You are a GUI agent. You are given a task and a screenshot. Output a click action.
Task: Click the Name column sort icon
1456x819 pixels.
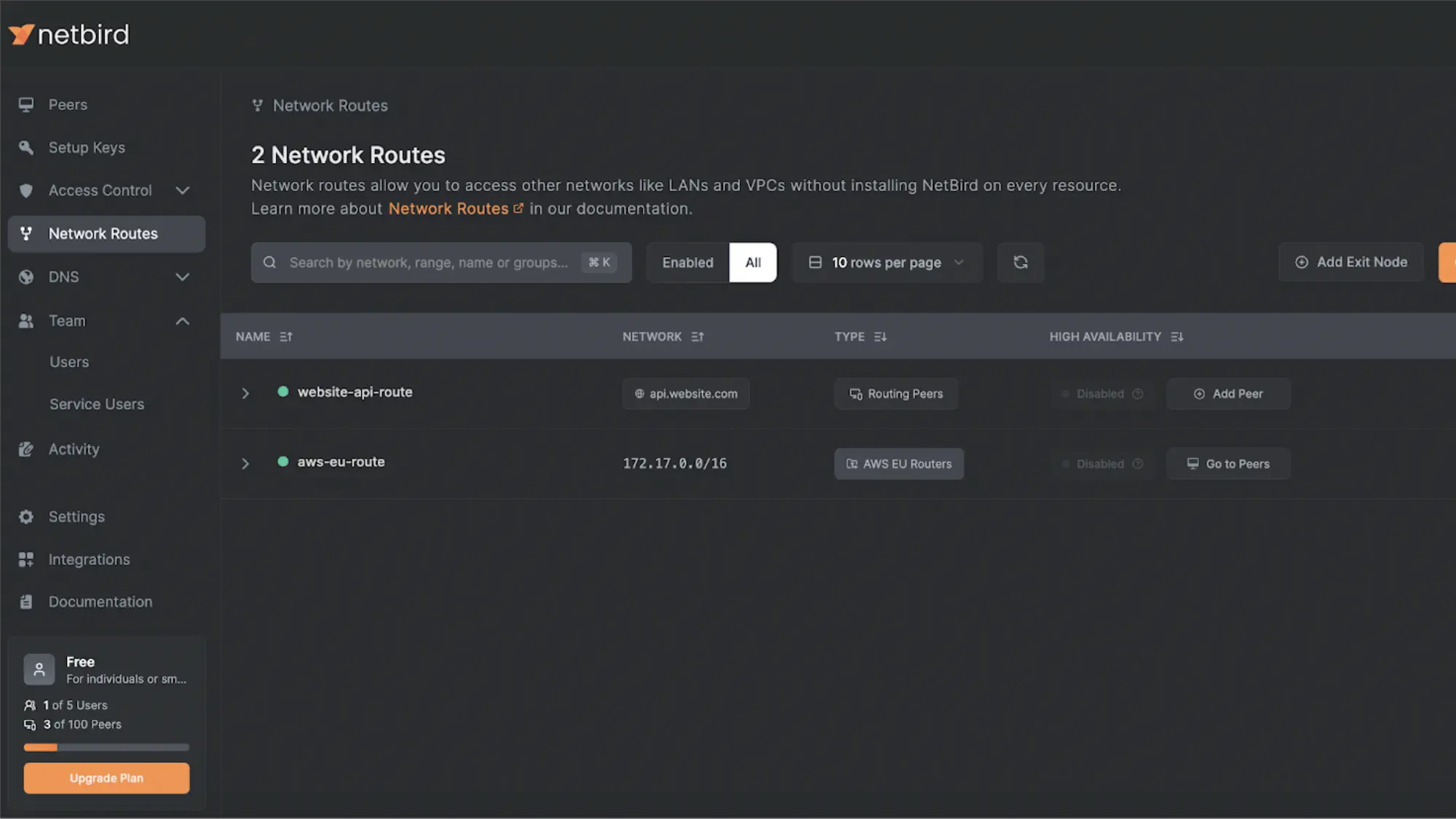[286, 336]
